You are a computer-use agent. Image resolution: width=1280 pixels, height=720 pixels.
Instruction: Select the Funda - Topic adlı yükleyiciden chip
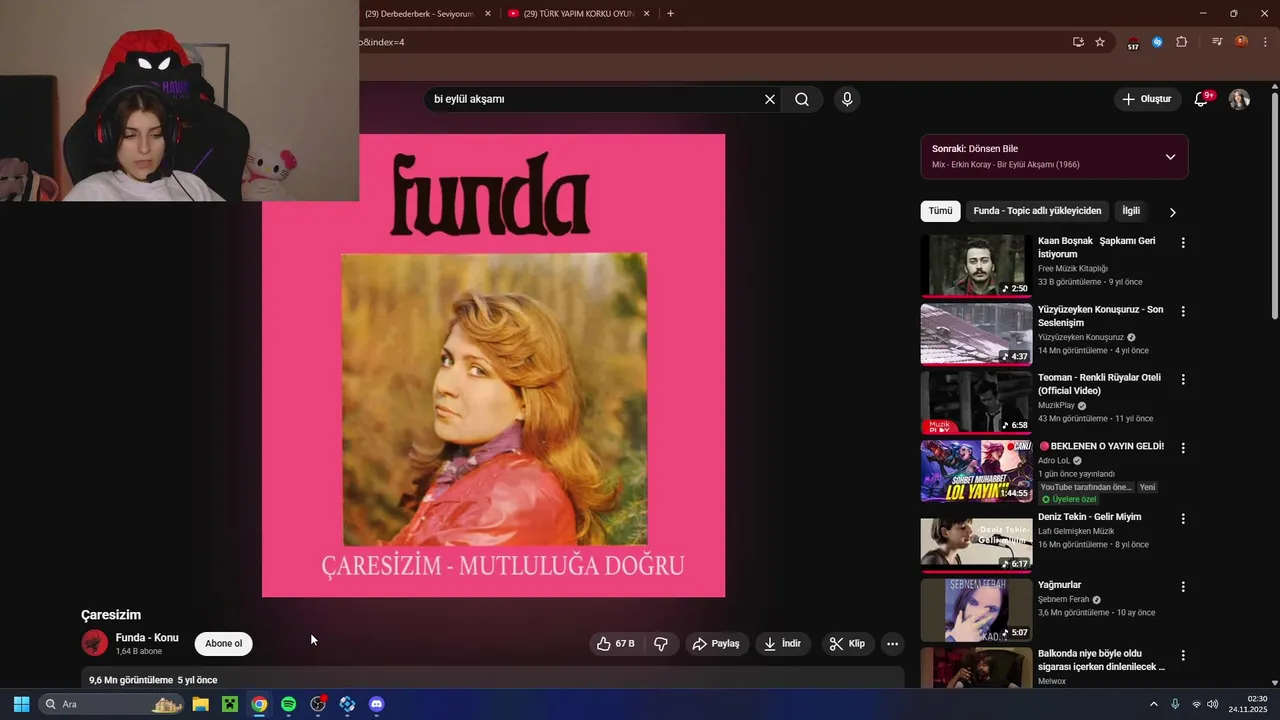pyautogui.click(x=1037, y=211)
